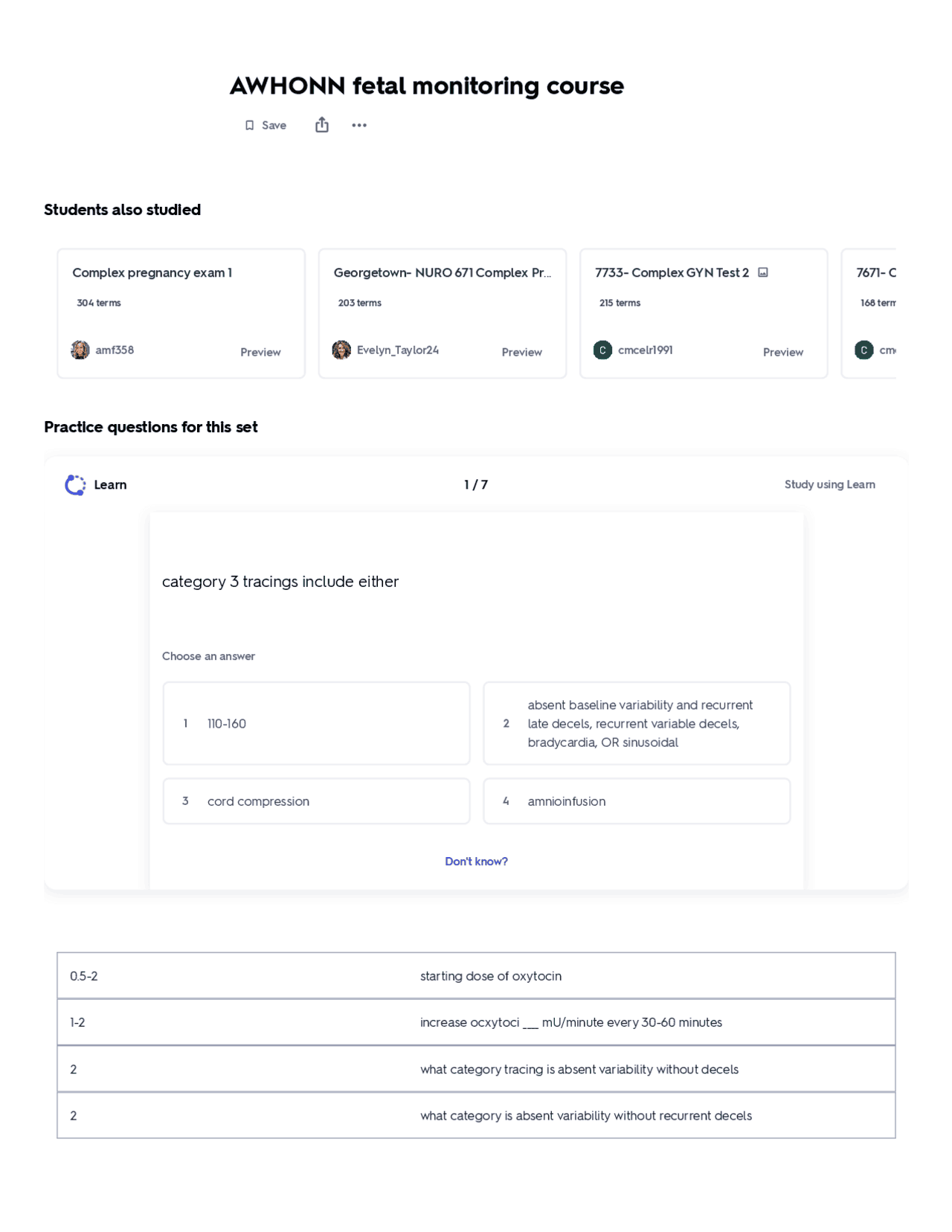Select cord compression answer
The width and height of the screenshot is (952, 1232).
[x=317, y=801]
